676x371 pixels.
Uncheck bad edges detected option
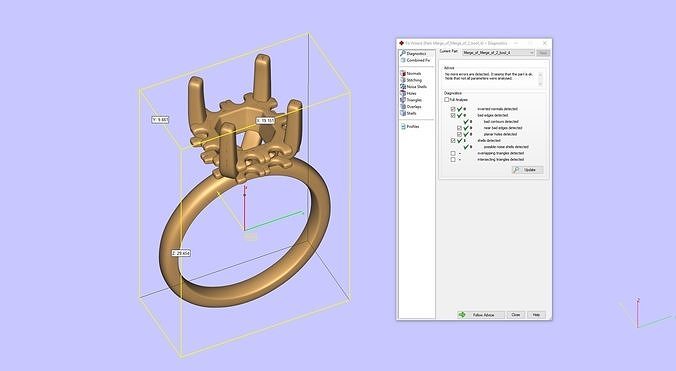(x=453, y=115)
